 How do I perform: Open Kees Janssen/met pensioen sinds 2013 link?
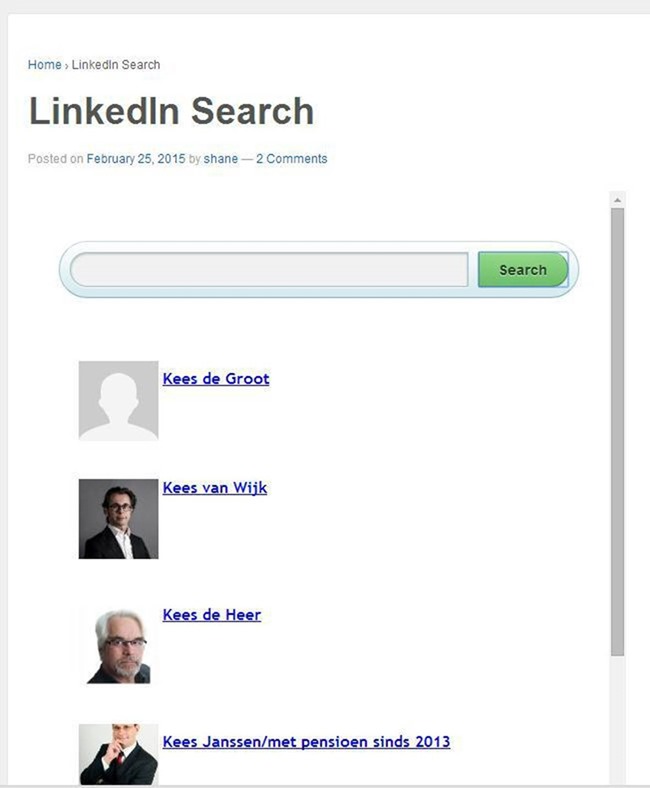(x=306, y=742)
